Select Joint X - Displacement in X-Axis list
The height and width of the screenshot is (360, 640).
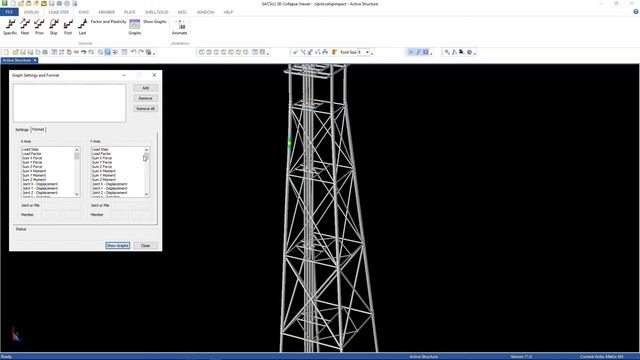click(x=40, y=184)
